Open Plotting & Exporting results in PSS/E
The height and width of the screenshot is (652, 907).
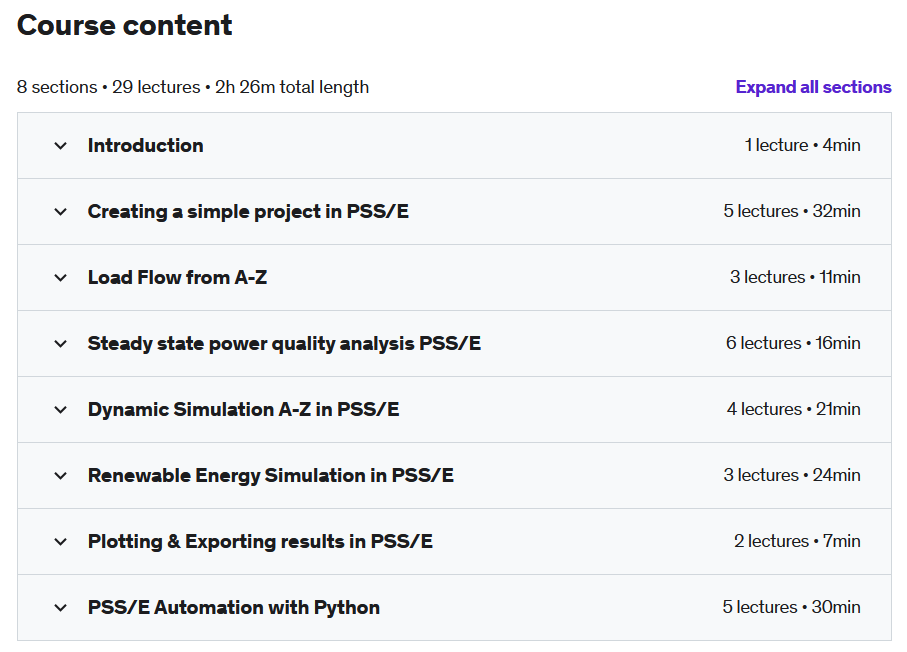pyautogui.click(x=260, y=542)
